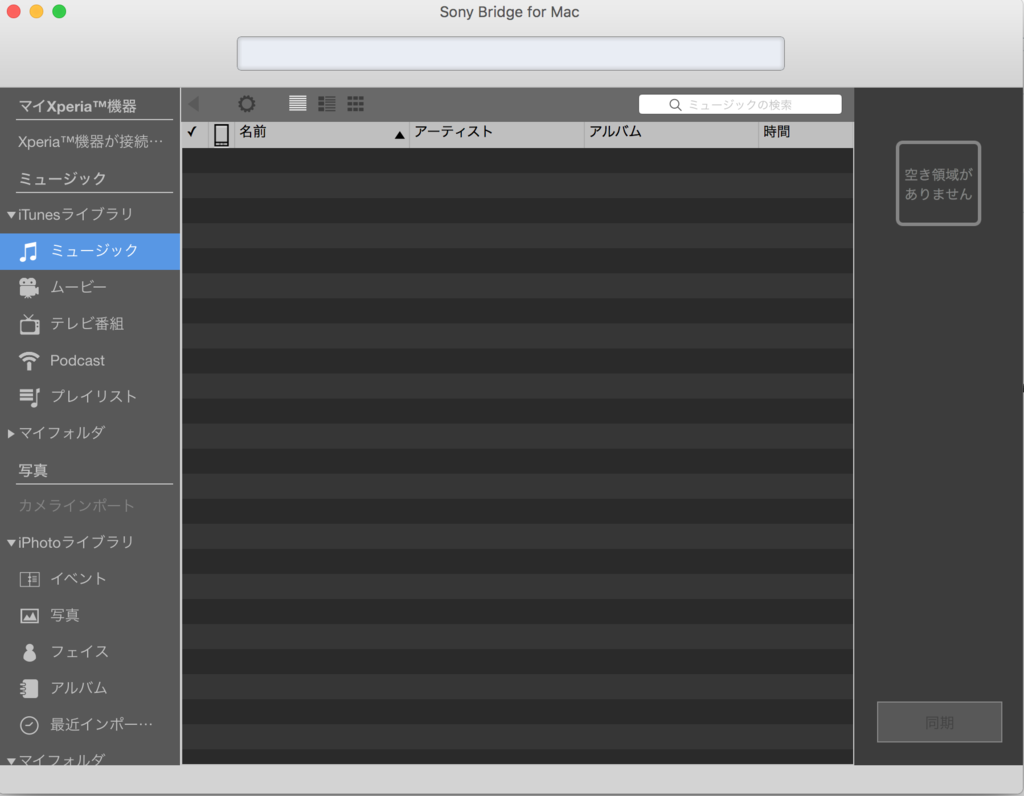This screenshot has height=796, width=1024.
Task: Toggle sort arrow on 名前 column
Action: pyautogui.click(x=399, y=135)
